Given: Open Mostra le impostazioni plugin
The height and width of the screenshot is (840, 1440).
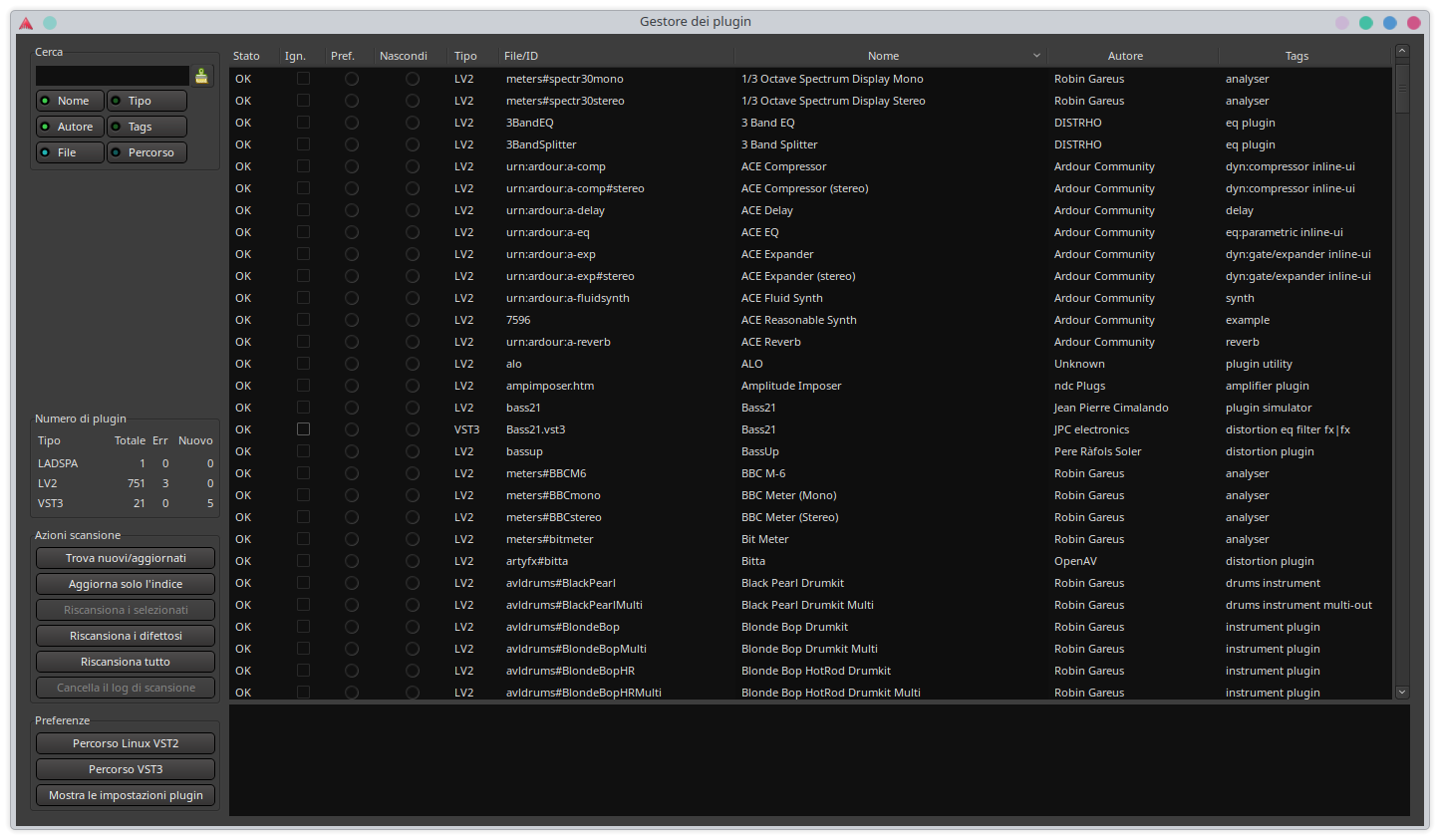Looking at the screenshot, I should pos(126,795).
